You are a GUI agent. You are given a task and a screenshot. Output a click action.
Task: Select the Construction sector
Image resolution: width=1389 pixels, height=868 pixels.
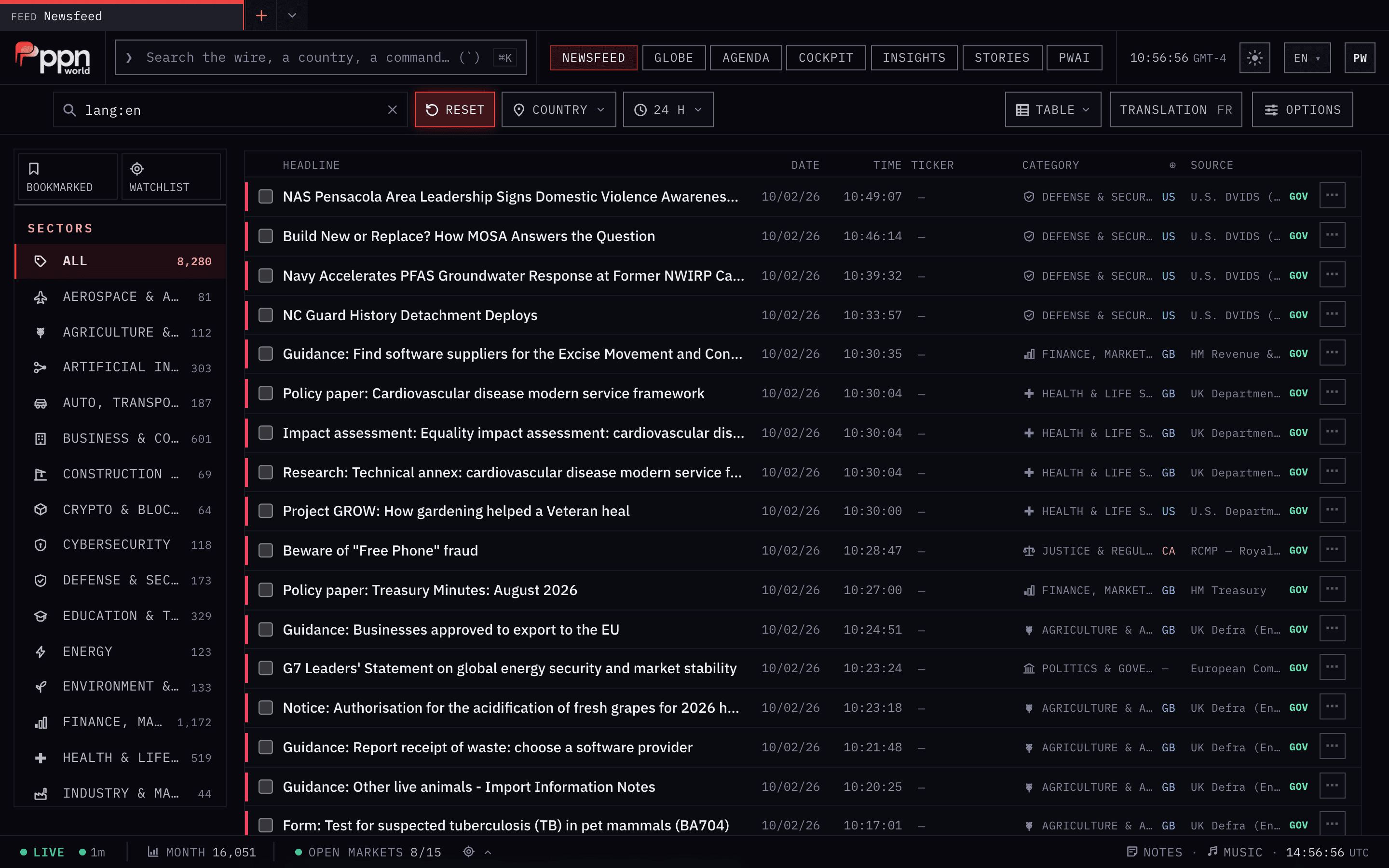coord(121,474)
